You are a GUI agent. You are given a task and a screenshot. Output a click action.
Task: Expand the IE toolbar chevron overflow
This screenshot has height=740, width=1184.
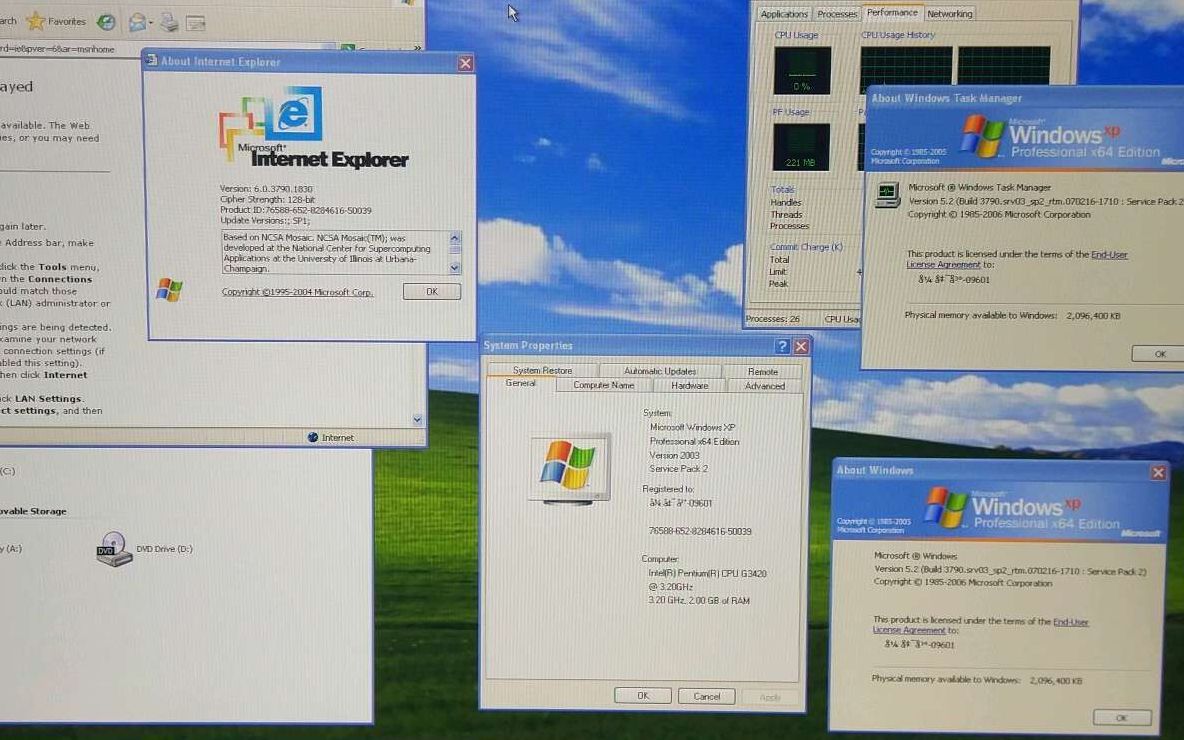(x=417, y=48)
